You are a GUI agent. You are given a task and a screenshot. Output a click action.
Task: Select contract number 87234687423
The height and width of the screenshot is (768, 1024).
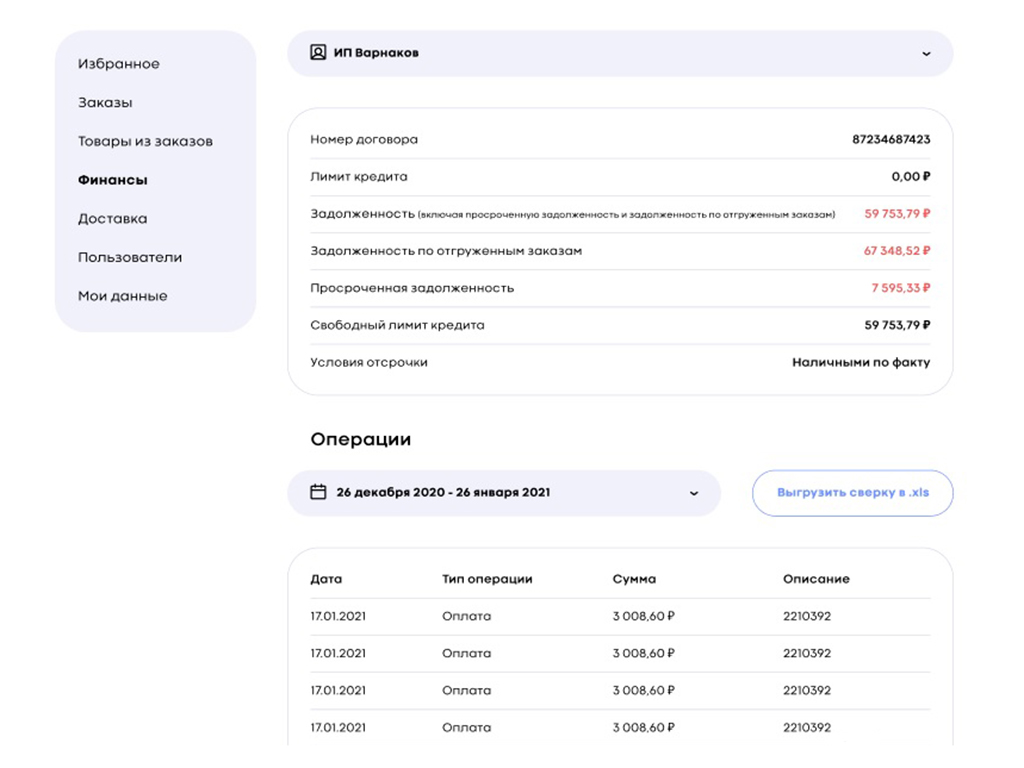pyautogui.click(x=891, y=140)
